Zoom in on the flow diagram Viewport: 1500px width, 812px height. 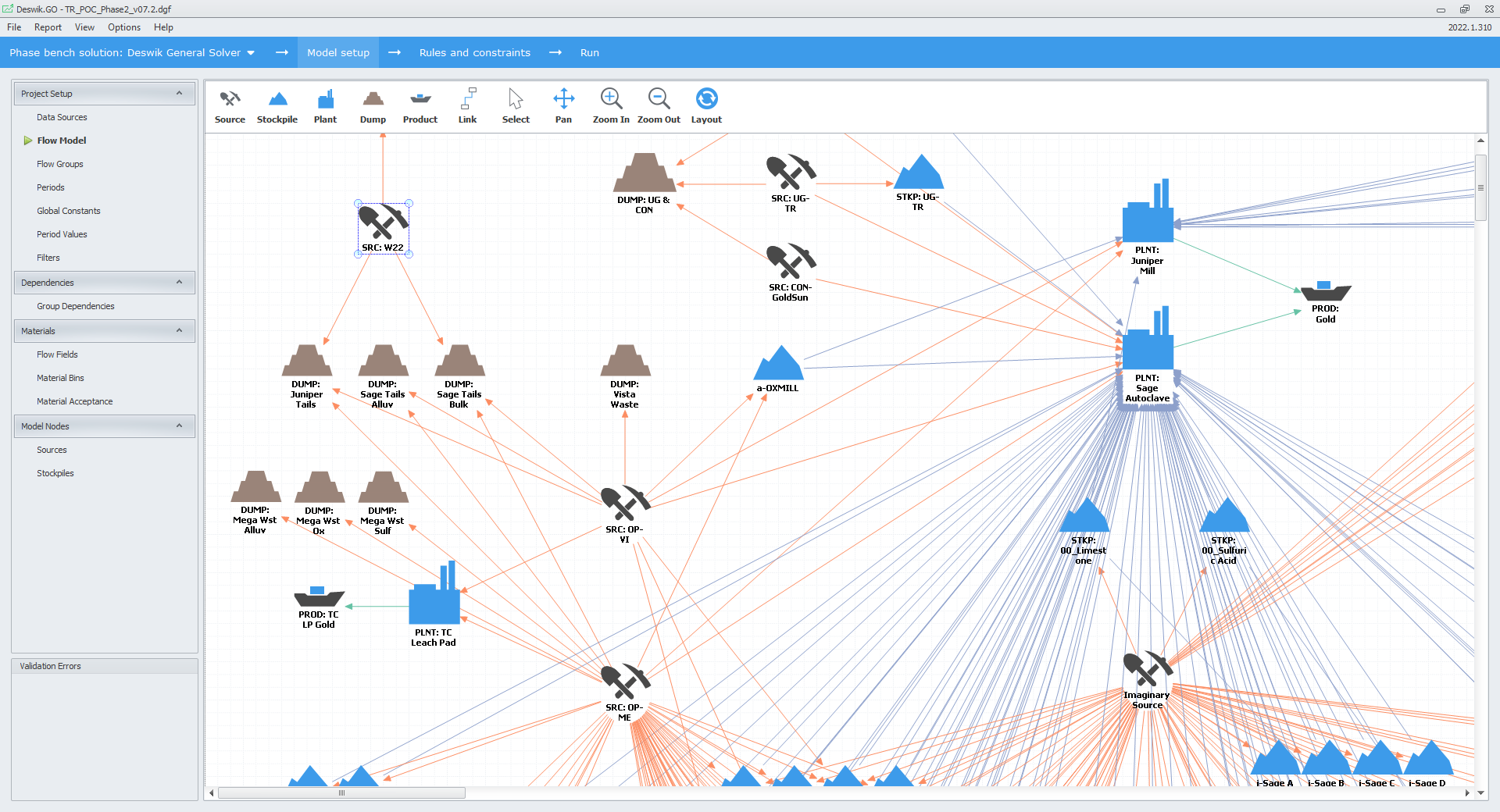(611, 105)
